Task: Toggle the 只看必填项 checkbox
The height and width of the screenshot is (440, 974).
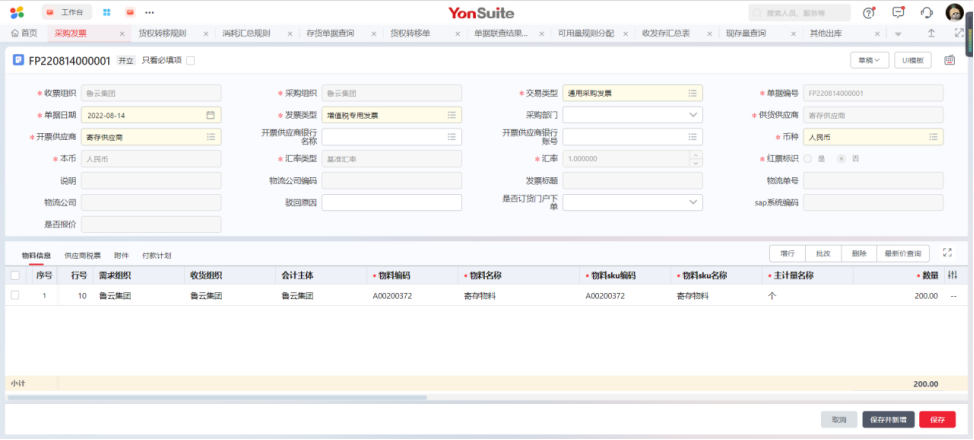Action: pos(191,61)
